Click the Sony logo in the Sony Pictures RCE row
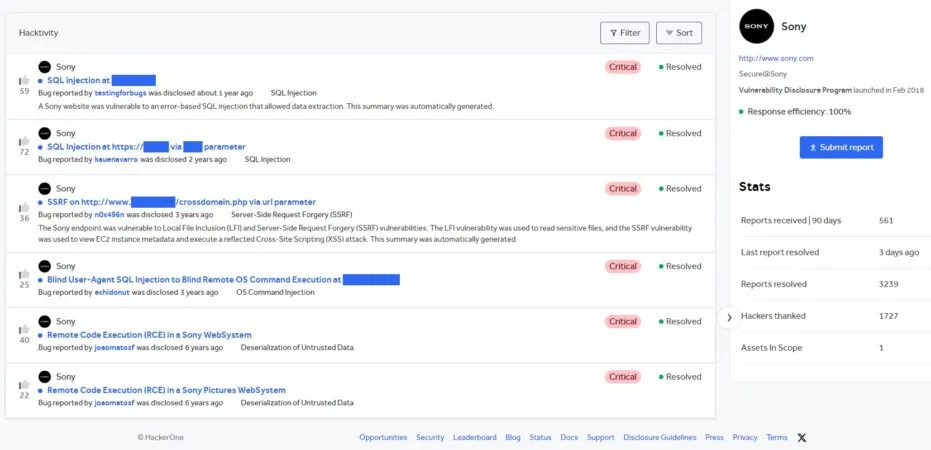 [45, 377]
